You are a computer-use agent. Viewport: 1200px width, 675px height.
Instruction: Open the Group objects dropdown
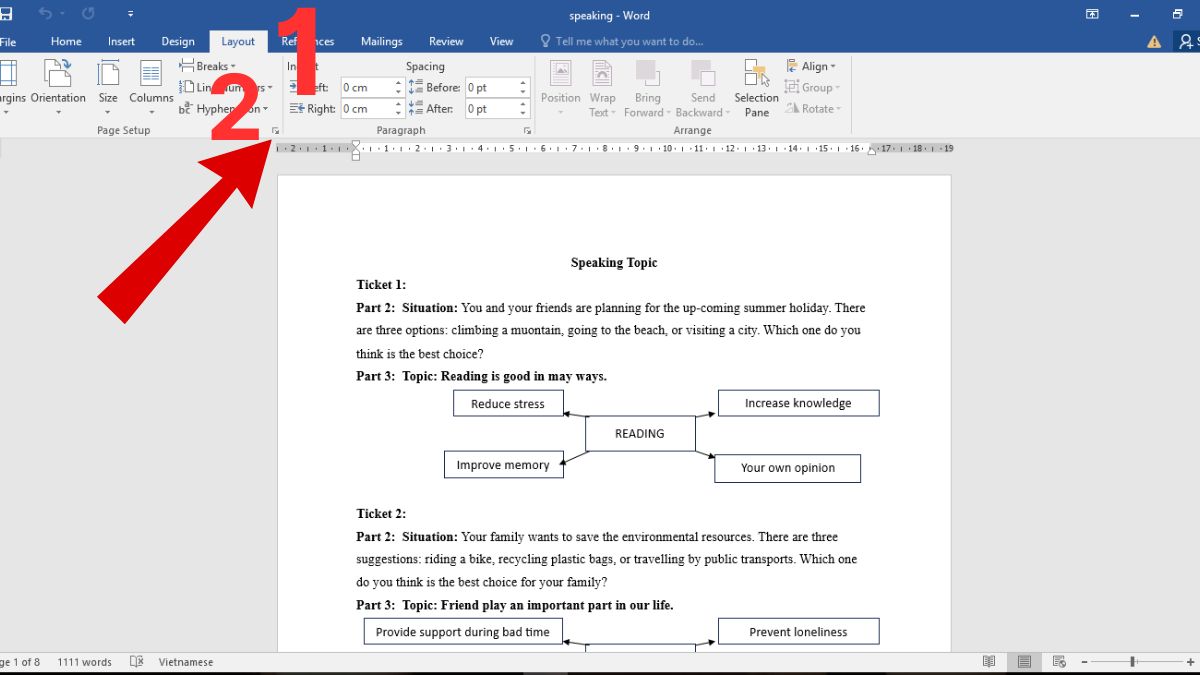point(811,87)
